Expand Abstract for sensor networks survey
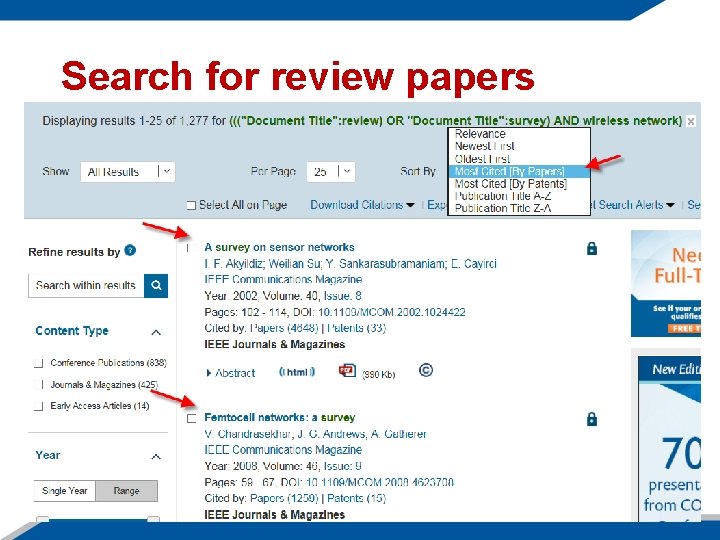 pyautogui.click(x=231, y=373)
